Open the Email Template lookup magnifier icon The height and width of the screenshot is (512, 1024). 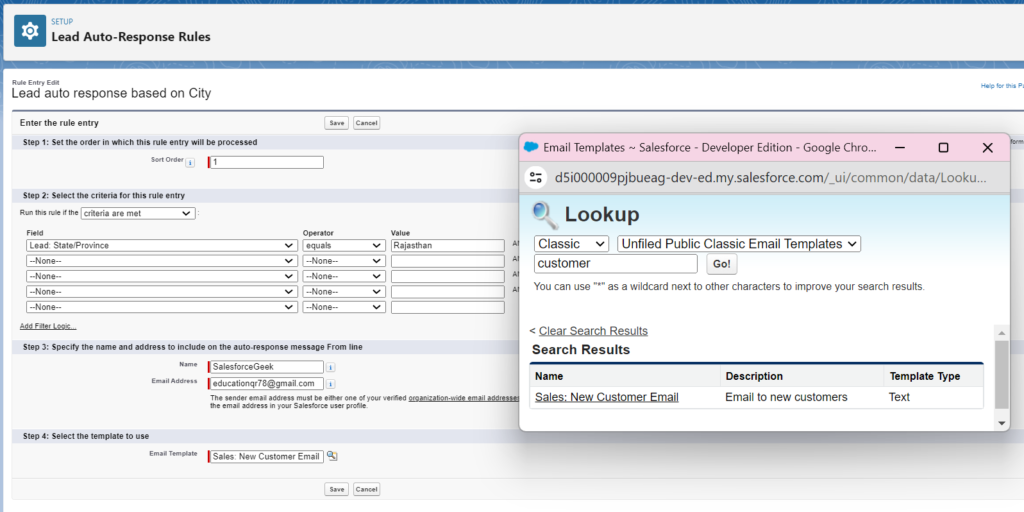[332, 456]
